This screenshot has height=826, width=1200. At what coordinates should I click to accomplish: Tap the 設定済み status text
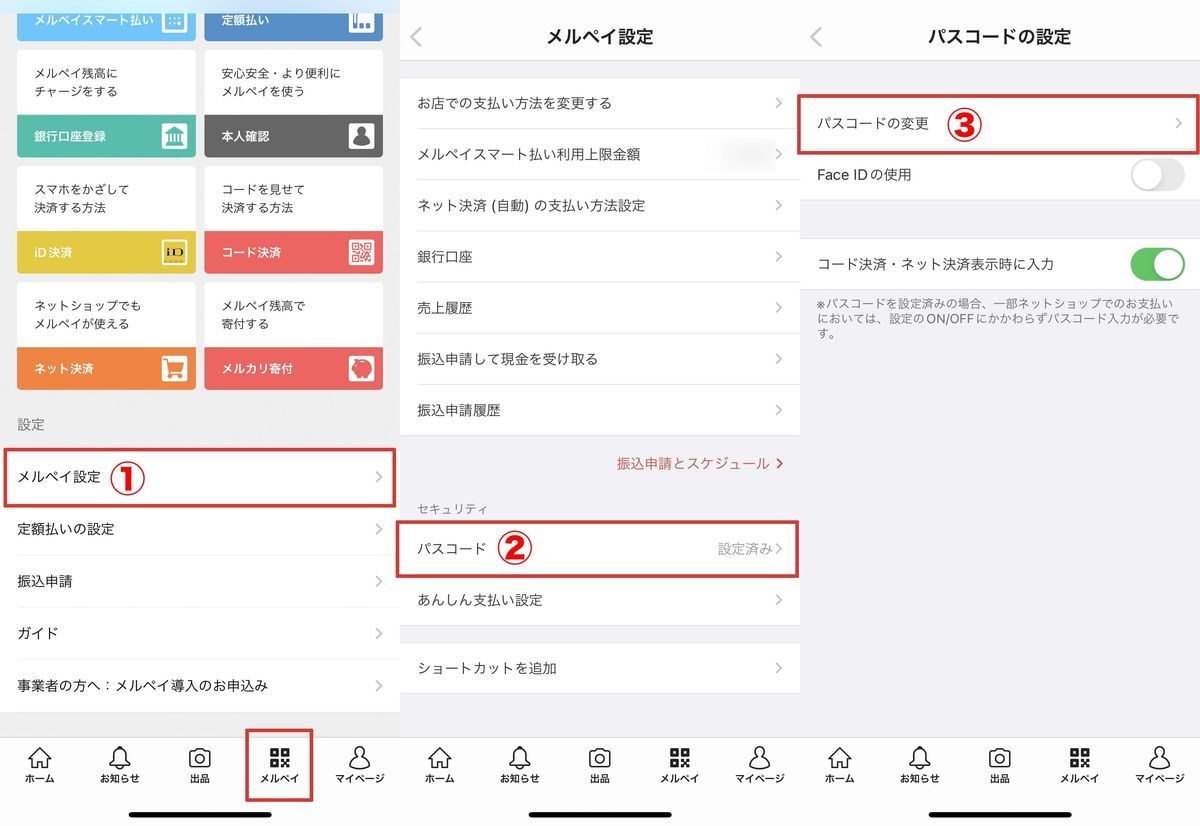(x=745, y=549)
